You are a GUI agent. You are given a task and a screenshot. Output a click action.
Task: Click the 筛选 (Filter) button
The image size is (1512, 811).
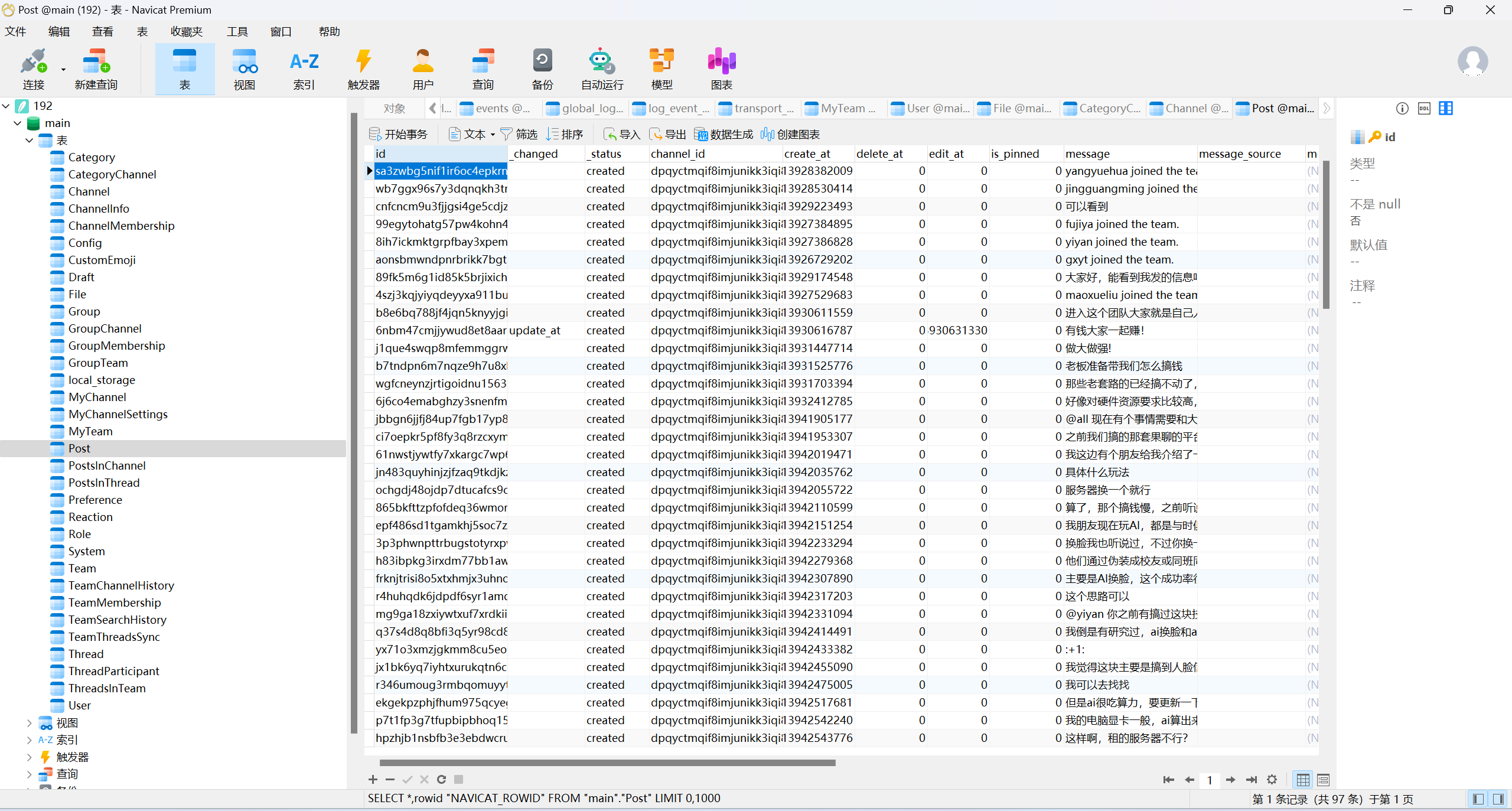pyautogui.click(x=519, y=135)
